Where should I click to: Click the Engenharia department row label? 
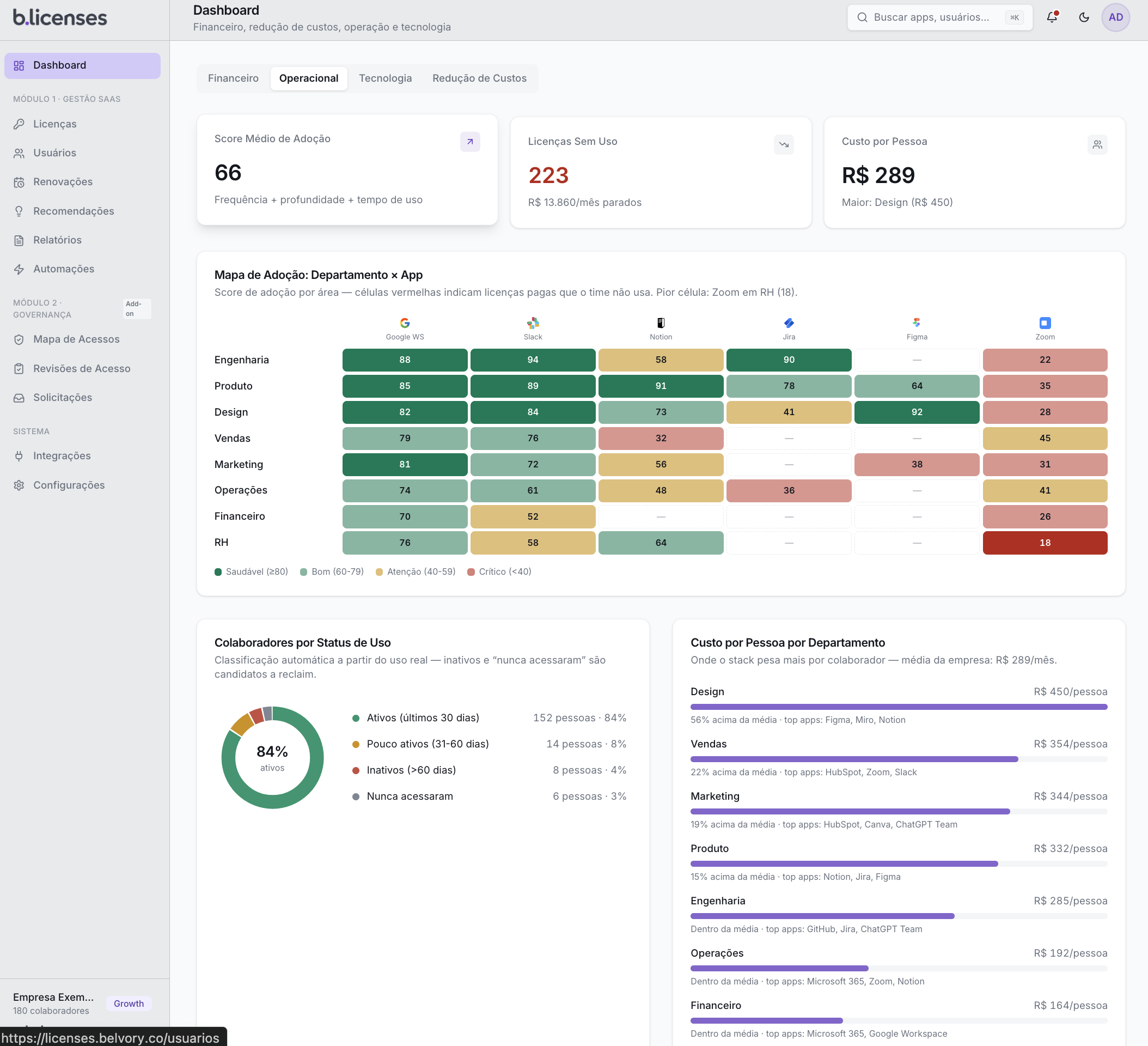[x=241, y=360]
